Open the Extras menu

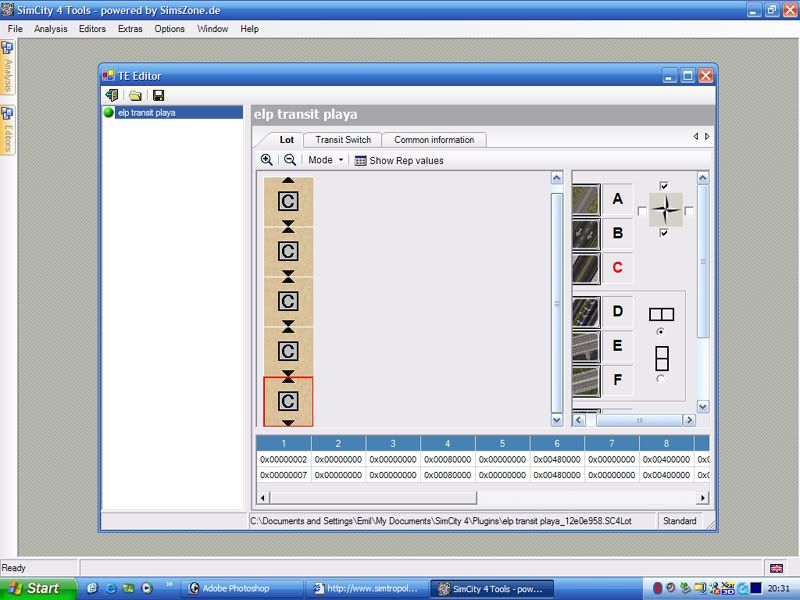pos(130,29)
